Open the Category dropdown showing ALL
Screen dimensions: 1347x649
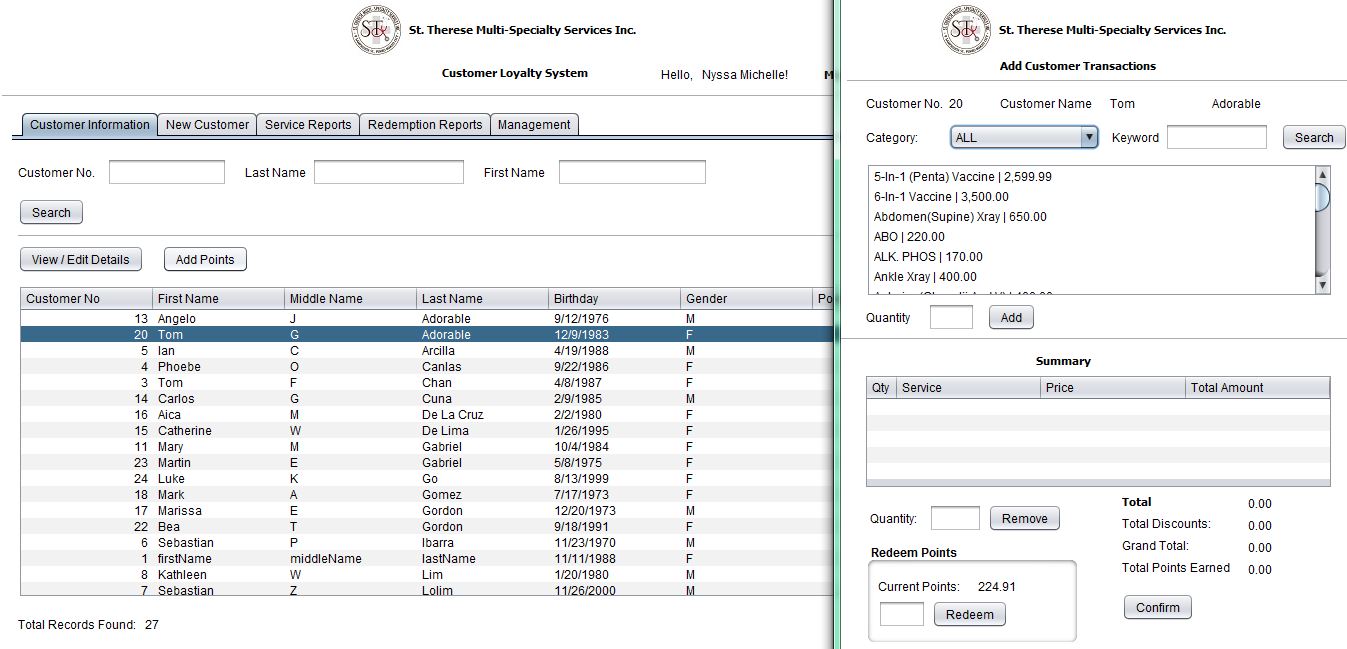point(1024,138)
